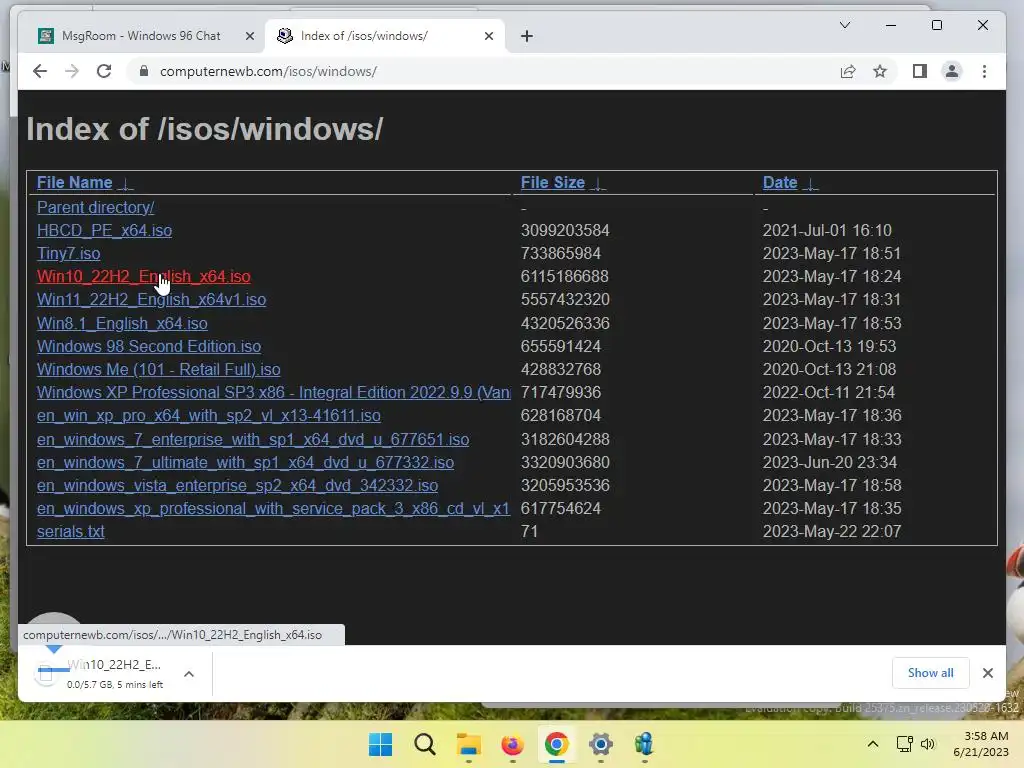This screenshot has height=768, width=1024.
Task: Open the Windows Start menu
Action: click(381, 744)
